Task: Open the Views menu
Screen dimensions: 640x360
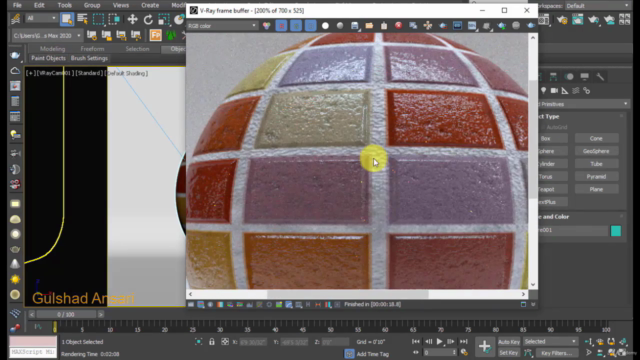Action: [x=121, y=5]
